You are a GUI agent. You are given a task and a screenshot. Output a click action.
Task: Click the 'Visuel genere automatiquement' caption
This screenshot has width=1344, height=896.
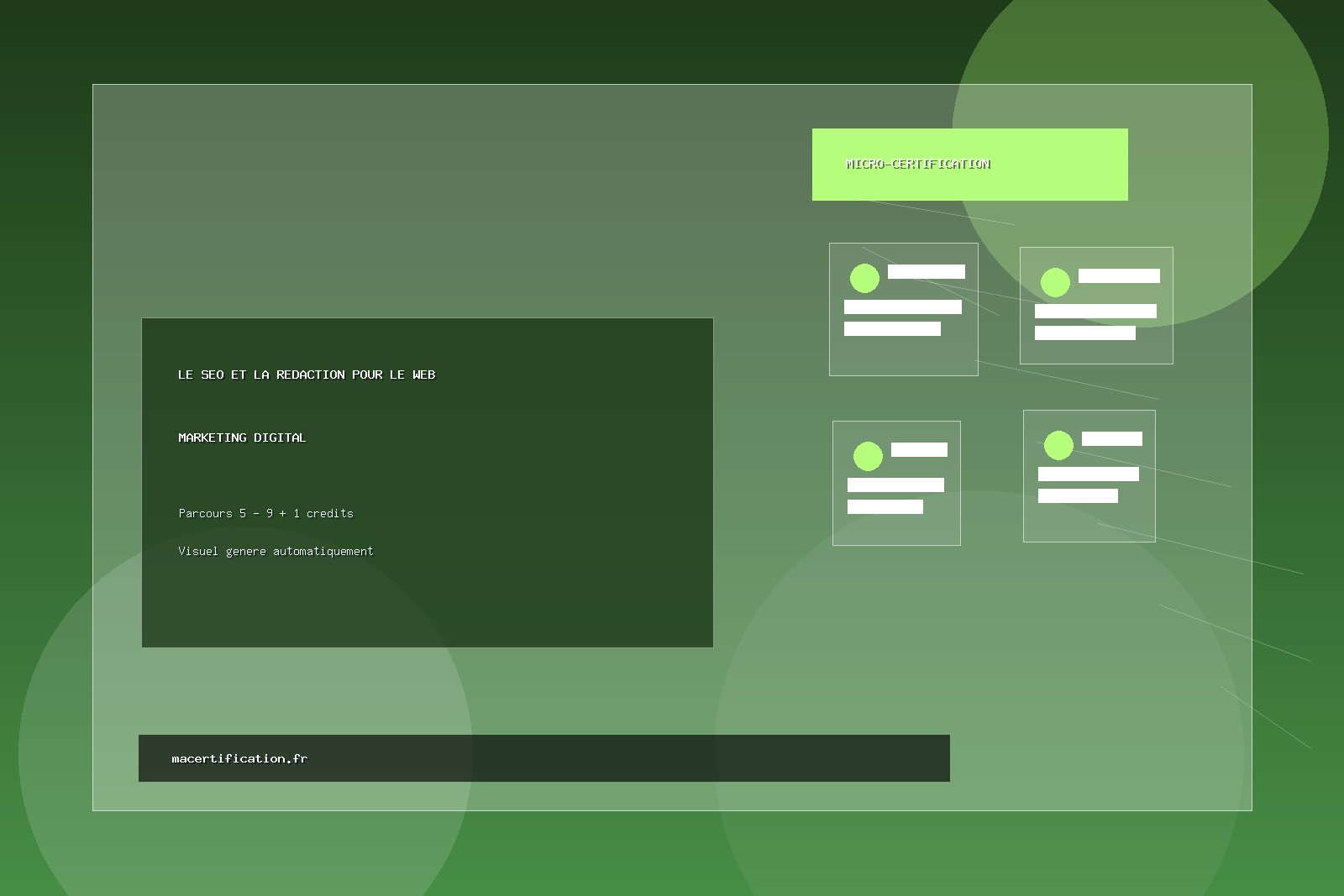click(276, 551)
